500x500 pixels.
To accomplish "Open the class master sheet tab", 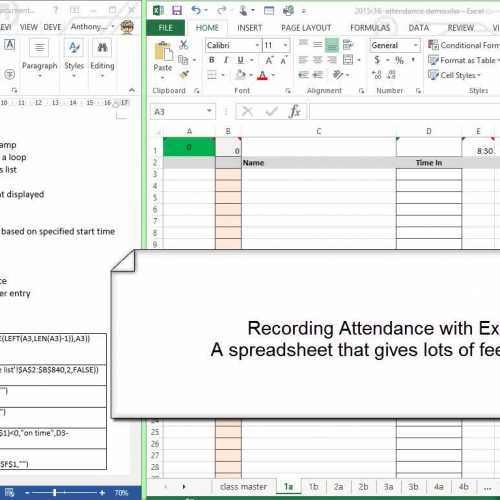I will (x=243, y=487).
